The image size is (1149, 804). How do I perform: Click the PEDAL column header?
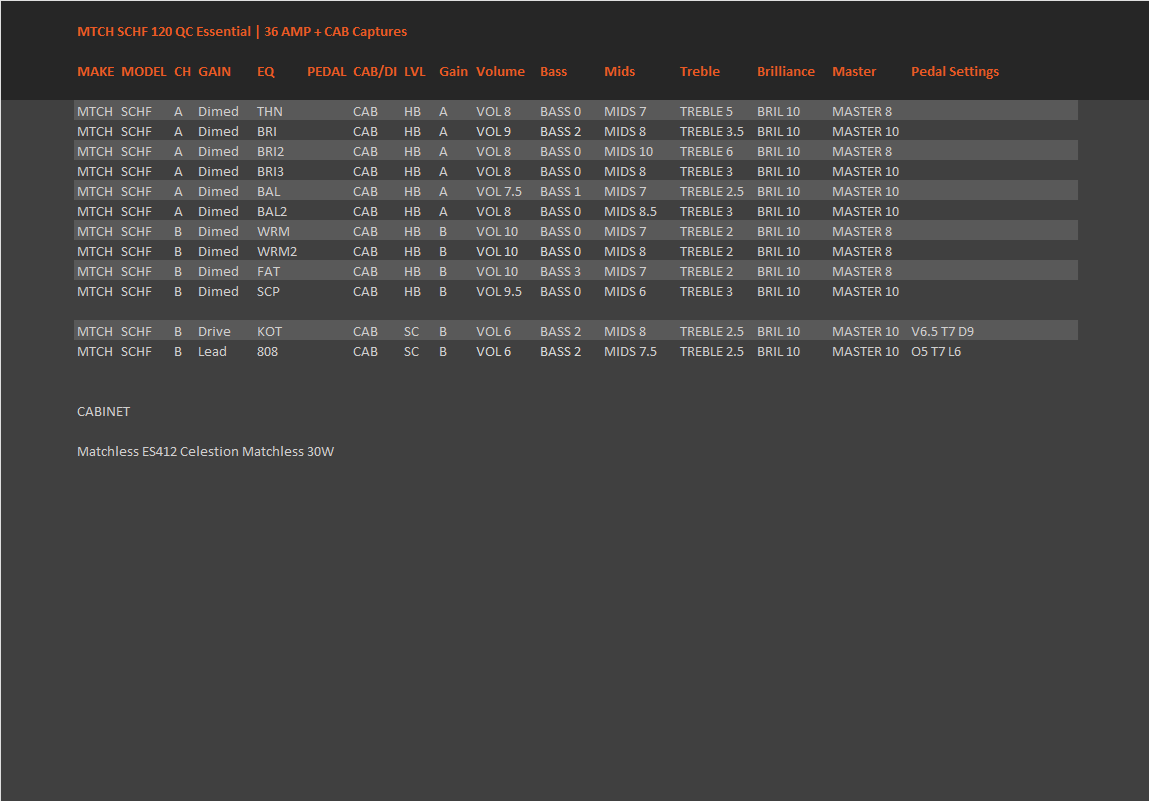coord(326,72)
